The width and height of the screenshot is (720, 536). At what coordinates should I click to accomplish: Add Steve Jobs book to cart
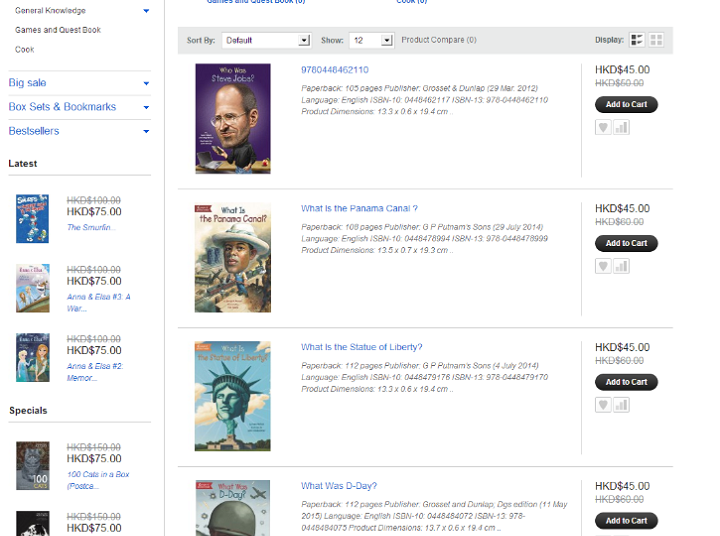(x=626, y=104)
